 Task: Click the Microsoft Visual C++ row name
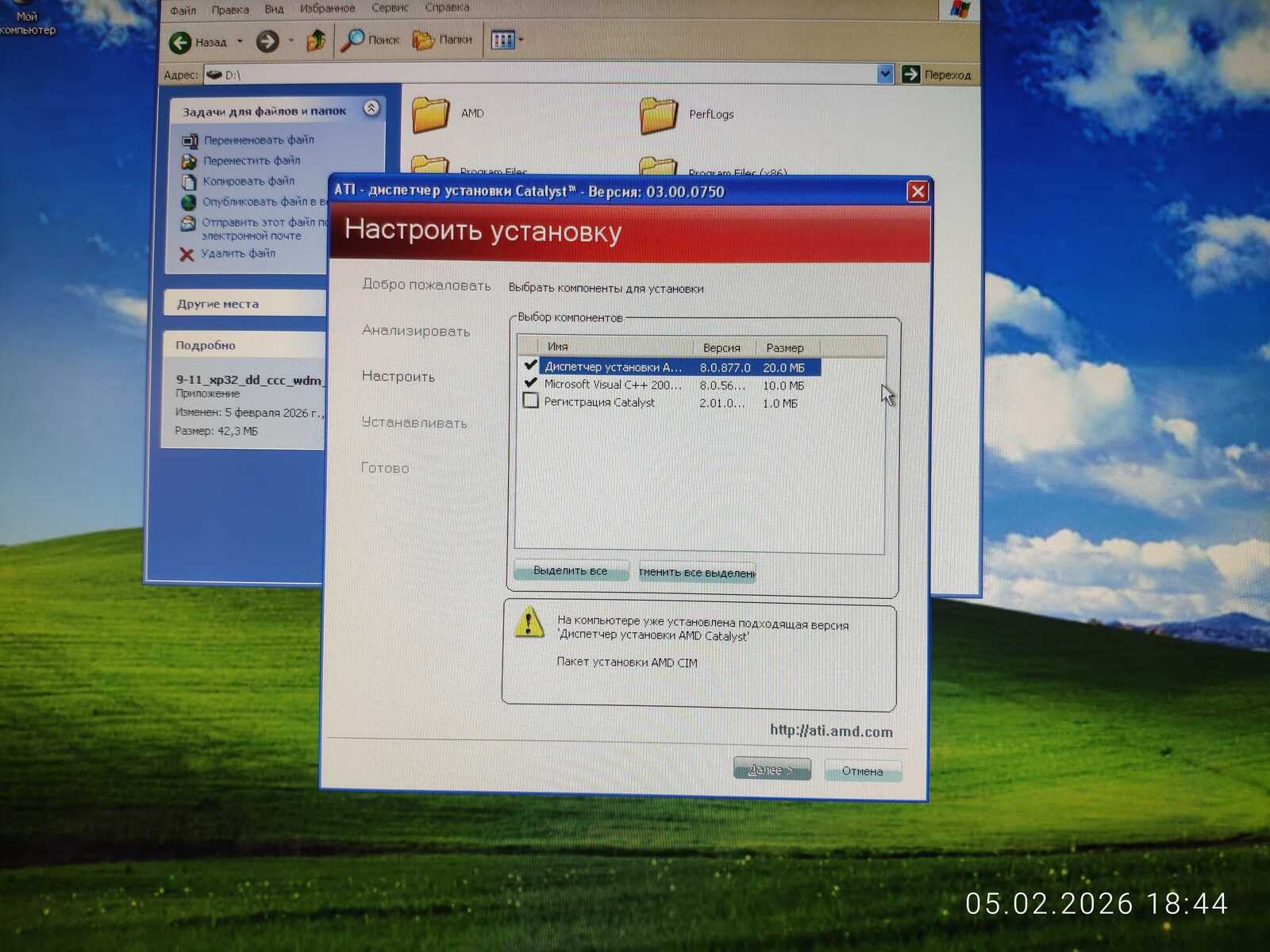click(613, 385)
